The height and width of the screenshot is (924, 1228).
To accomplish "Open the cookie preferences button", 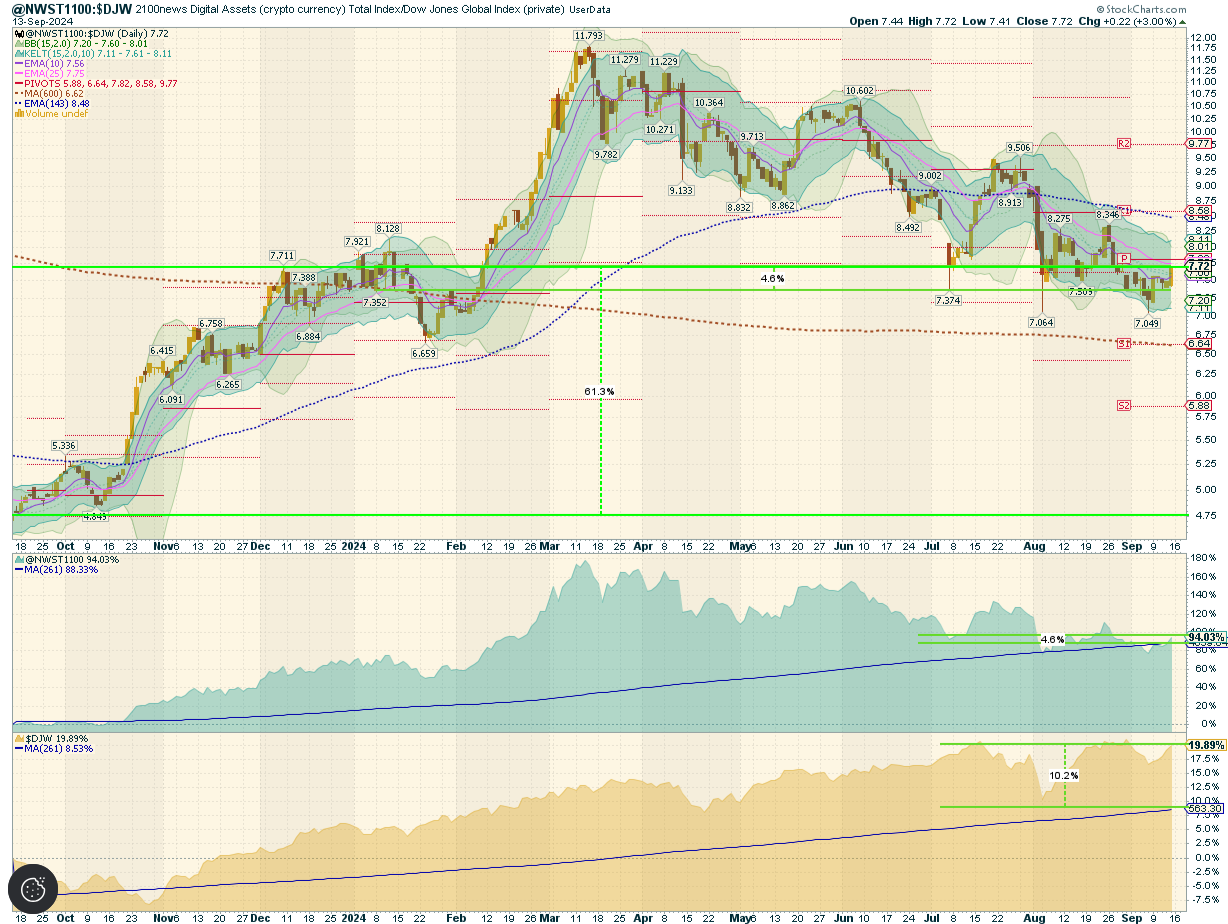I will click(x=35, y=887).
